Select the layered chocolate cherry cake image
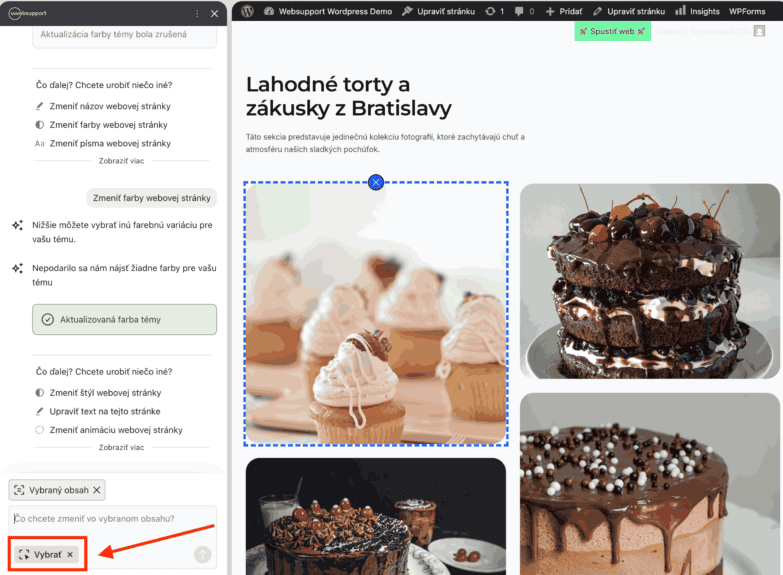Image resolution: width=783 pixels, height=575 pixels. tap(650, 280)
